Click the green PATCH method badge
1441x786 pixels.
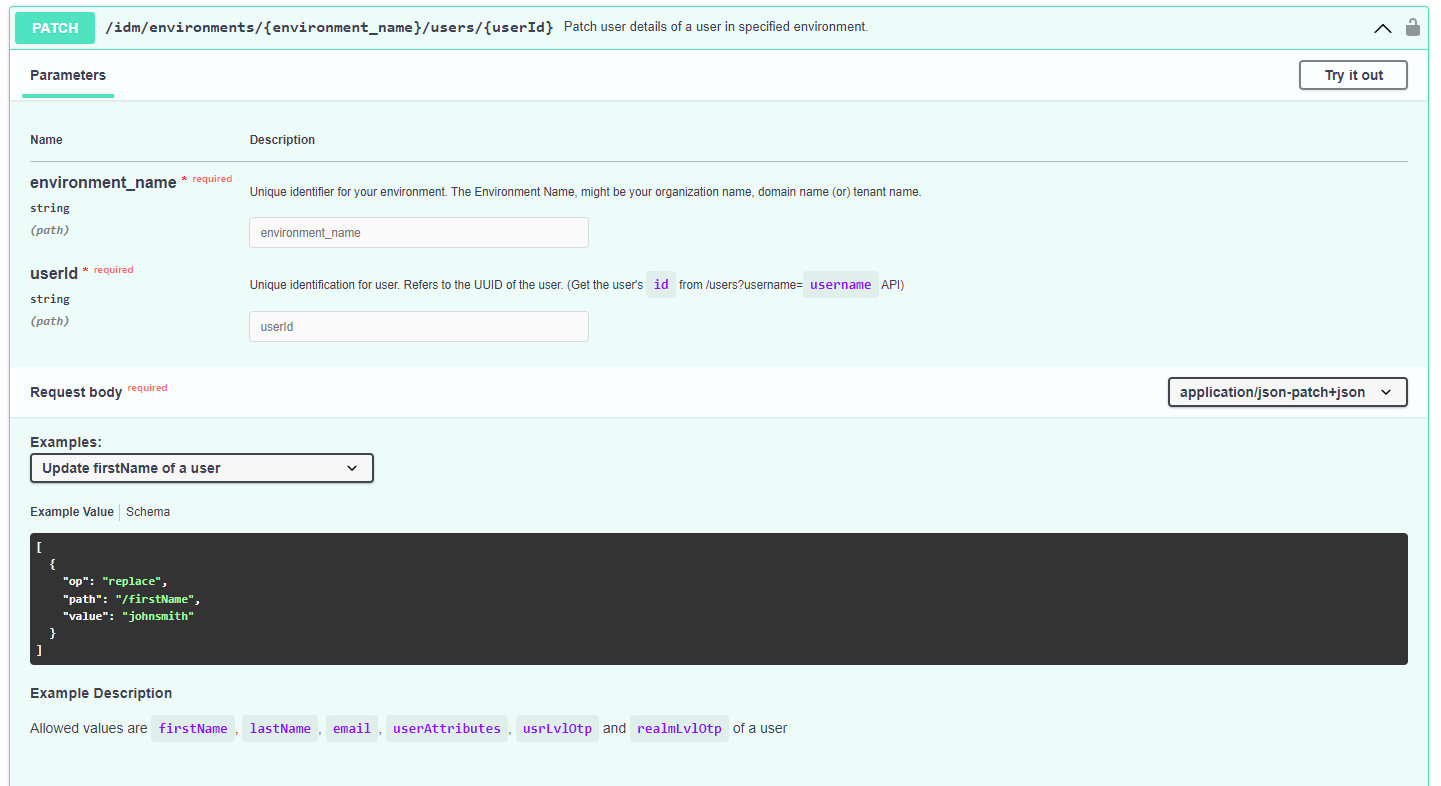pyautogui.click(x=54, y=27)
